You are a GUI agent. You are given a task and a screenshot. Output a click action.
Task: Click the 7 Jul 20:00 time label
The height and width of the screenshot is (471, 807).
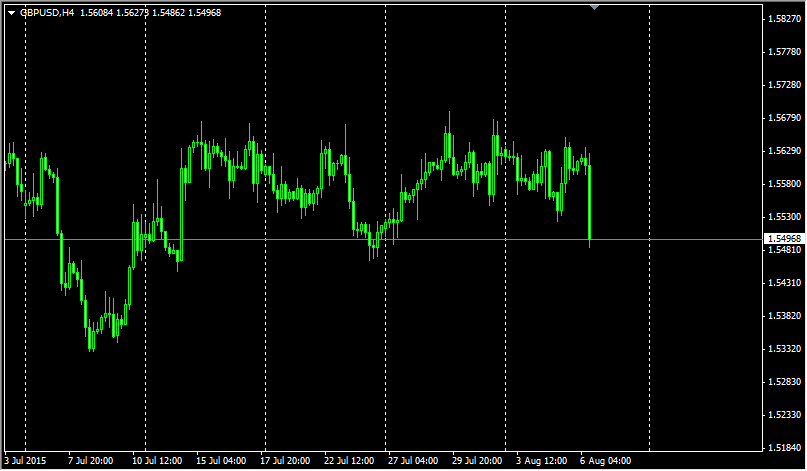click(91, 461)
